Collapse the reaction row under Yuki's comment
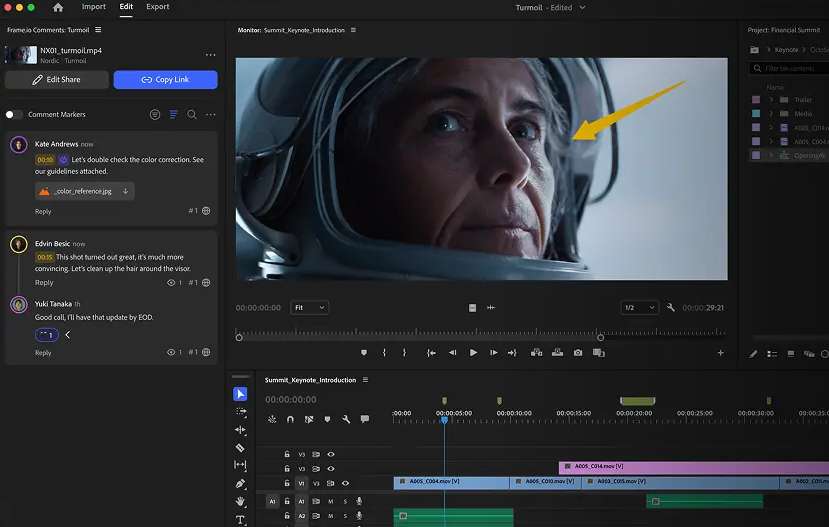Image resolution: width=829 pixels, height=527 pixels. (68, 335)
